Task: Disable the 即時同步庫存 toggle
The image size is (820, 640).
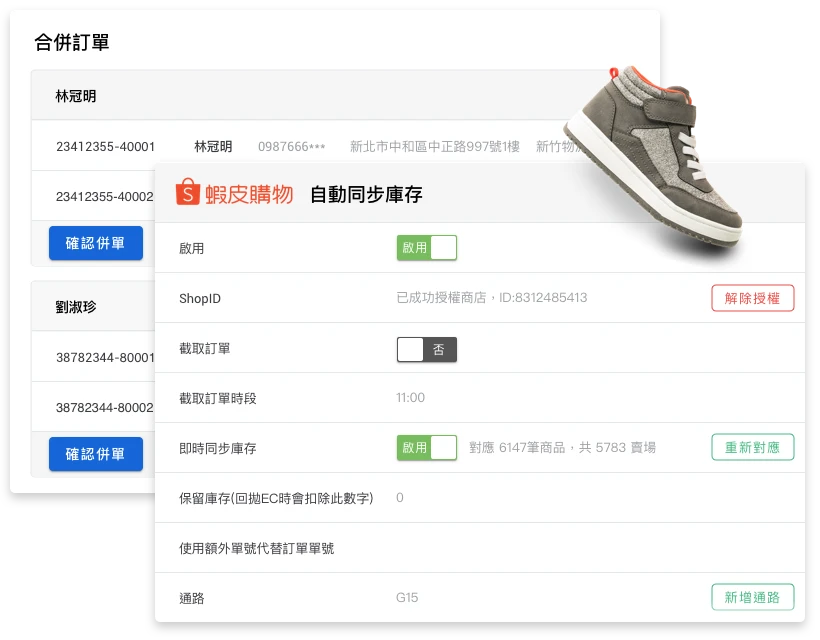Action: (x=427, y=447)
